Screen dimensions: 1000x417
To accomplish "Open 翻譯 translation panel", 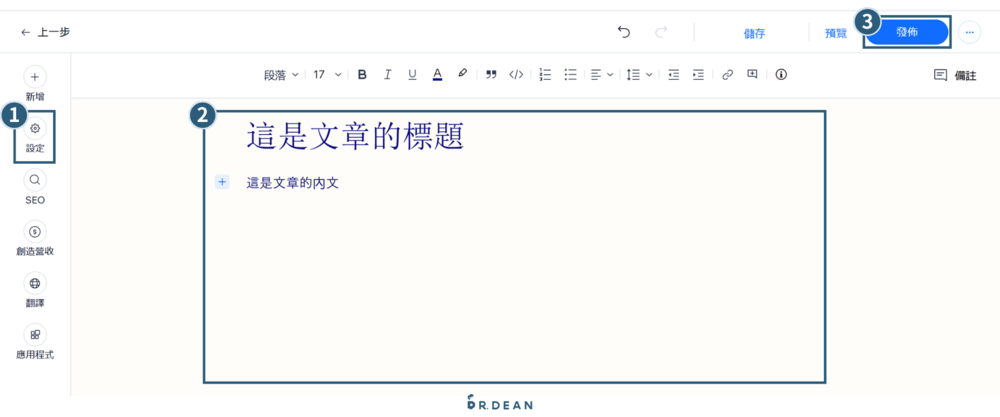I will coord(35,291).
